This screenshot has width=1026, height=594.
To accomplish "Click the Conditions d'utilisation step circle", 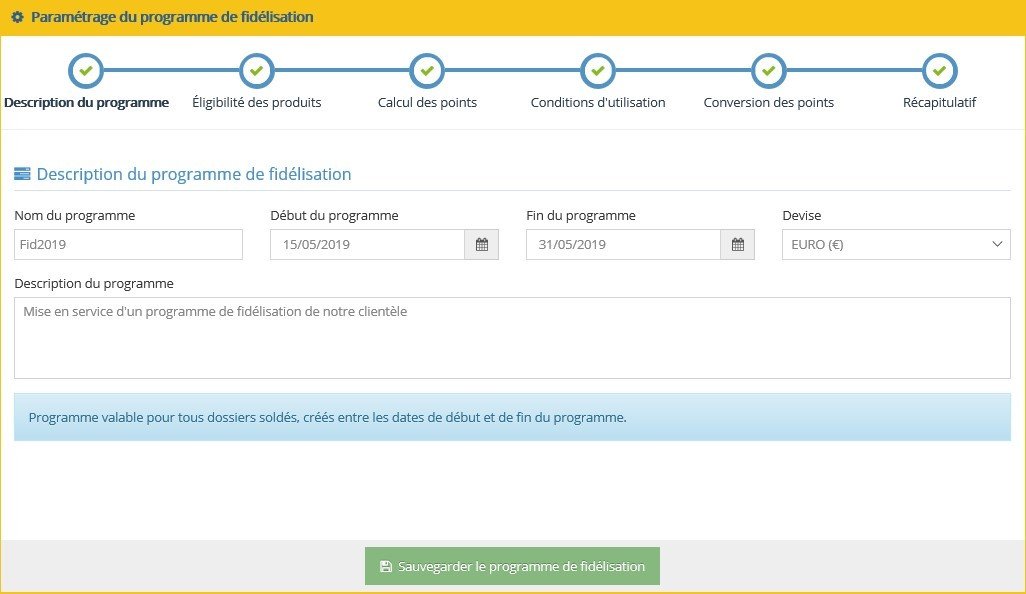I will (598, 71).
